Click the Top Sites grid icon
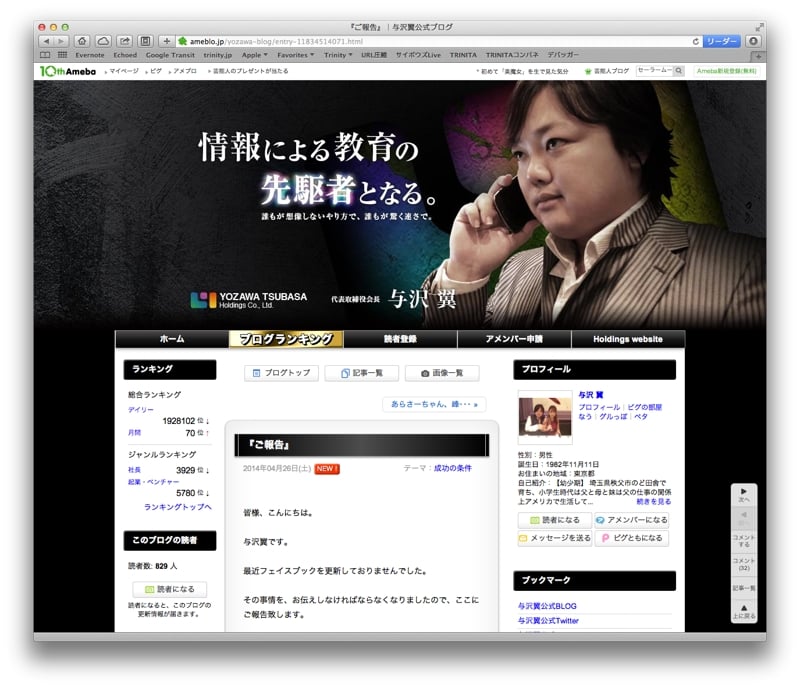The width and height of the screenshot is (800, 688). [x=62, y=55]
